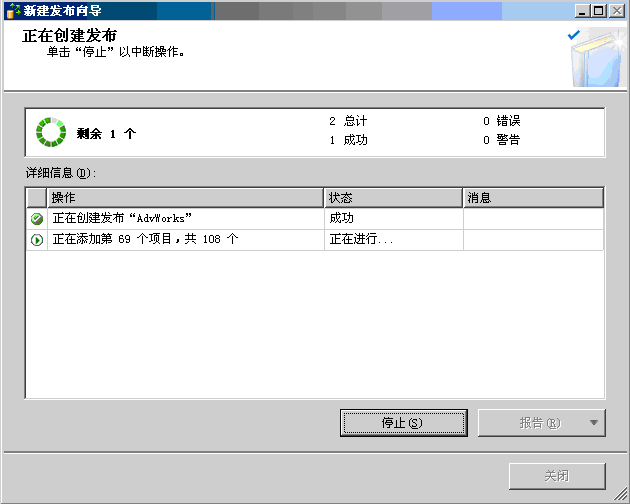This screenshot has width=630, height=504.
Task: Open the Report (报告) dropdown arrow
Action: point(593,423)
